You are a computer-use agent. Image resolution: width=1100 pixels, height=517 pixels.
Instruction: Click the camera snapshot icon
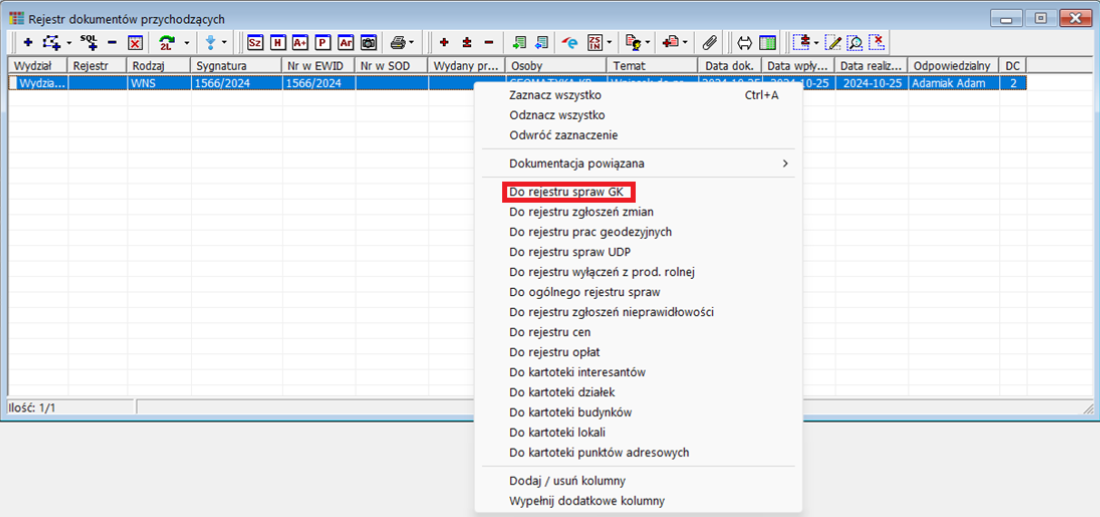(368, 43)
